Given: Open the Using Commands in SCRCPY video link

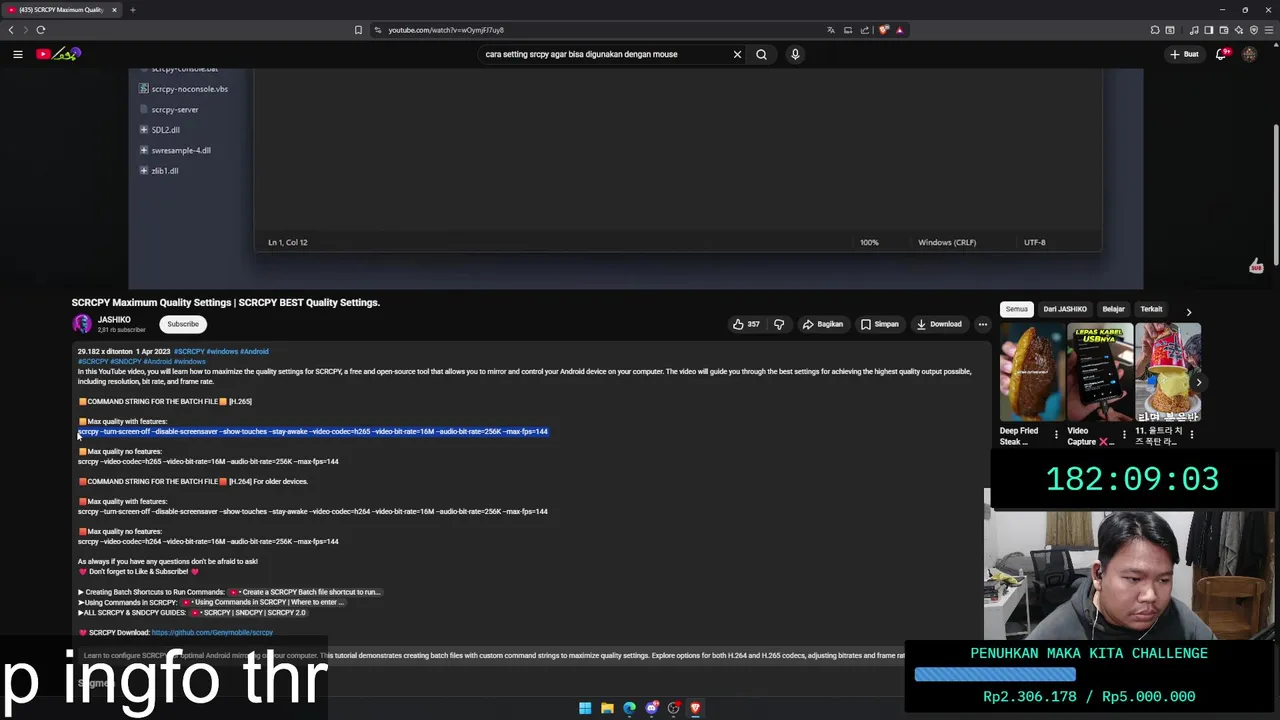Looking at the screenshot, I should [264, 602].
